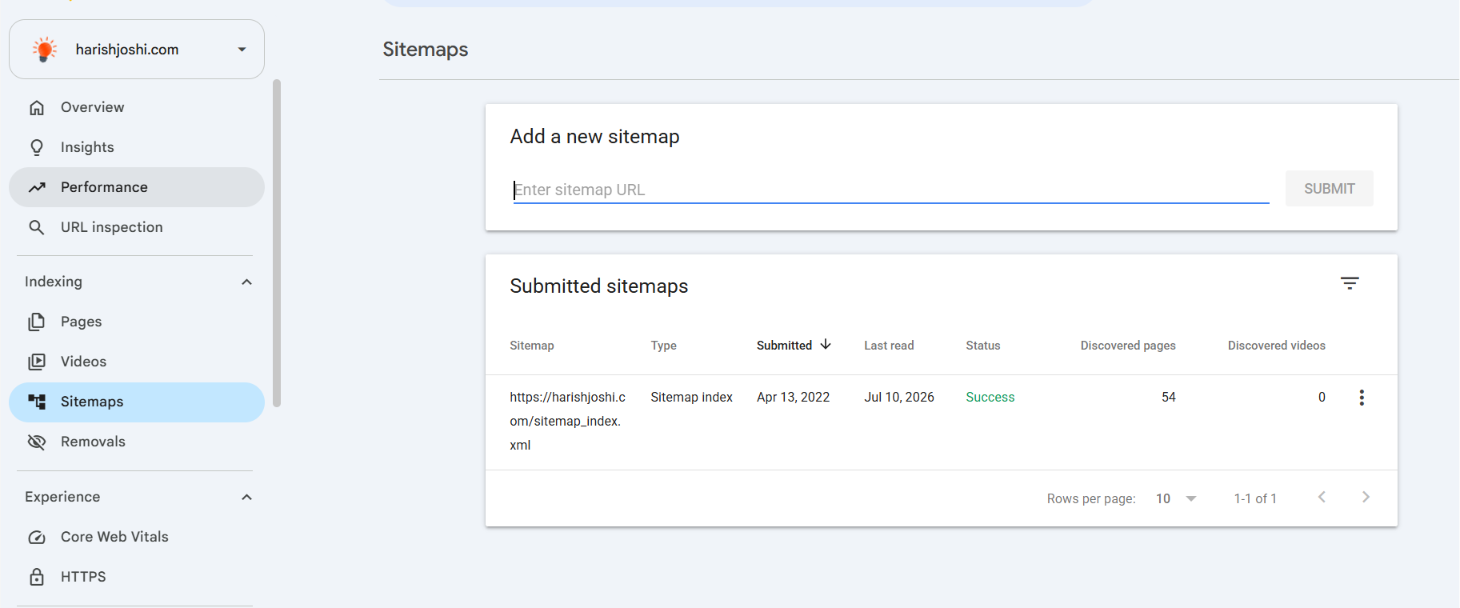Open the Rows per page dropdown
The width and height of the screenshot is (1460, 608).
[1176, 498]
